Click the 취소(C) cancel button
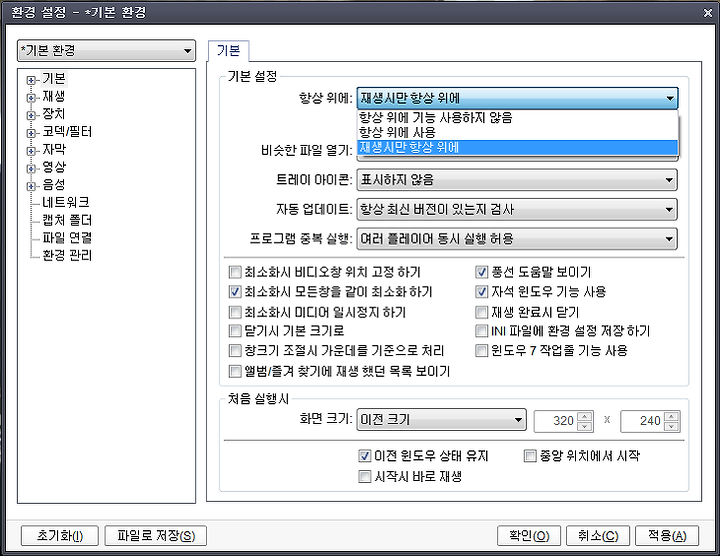Screen dimensions: 720x556 click(x=598, y=536)
